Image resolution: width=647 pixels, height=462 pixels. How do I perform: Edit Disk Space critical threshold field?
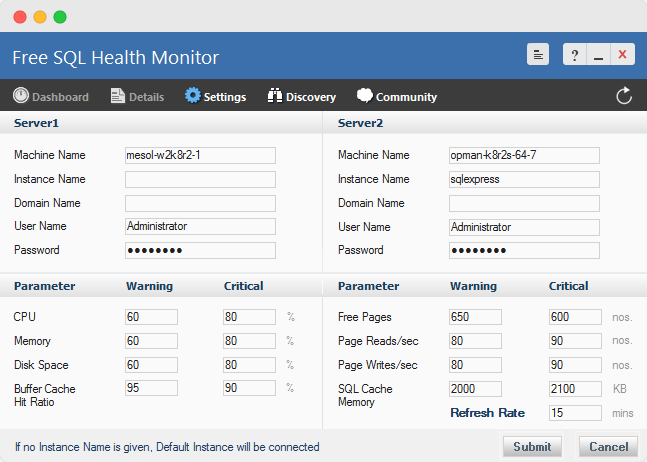(x=249, y=365)
